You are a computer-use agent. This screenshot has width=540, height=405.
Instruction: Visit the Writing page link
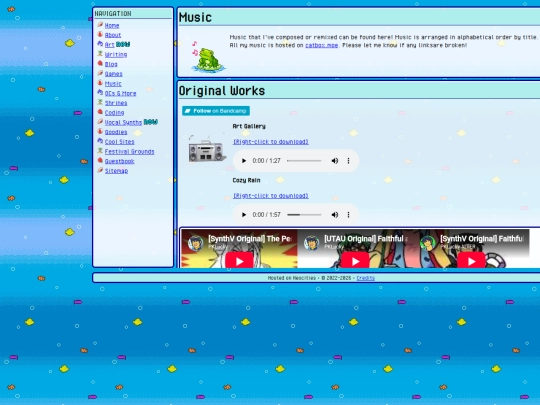tap(116, 54)
